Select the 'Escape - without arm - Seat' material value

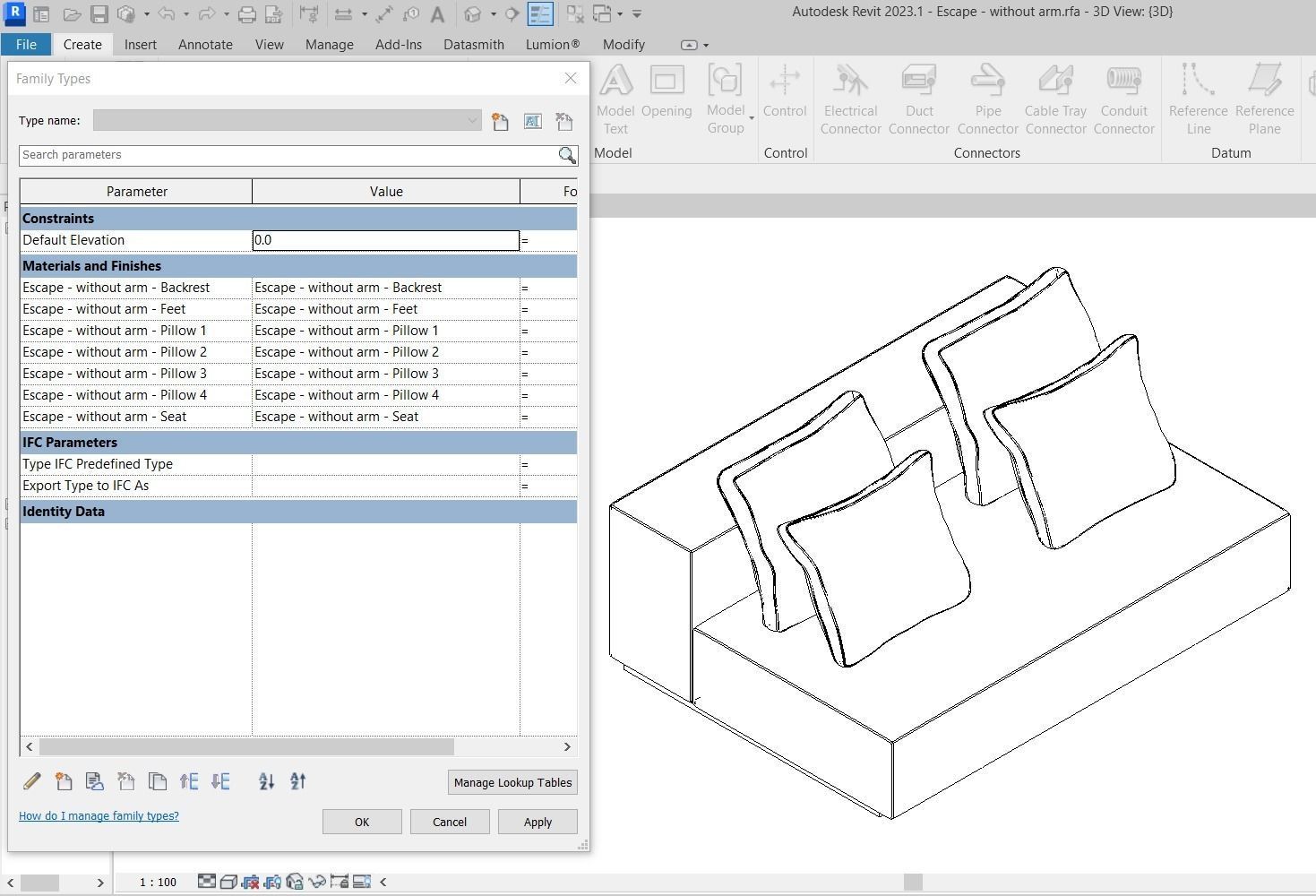(x=386, y=417)
